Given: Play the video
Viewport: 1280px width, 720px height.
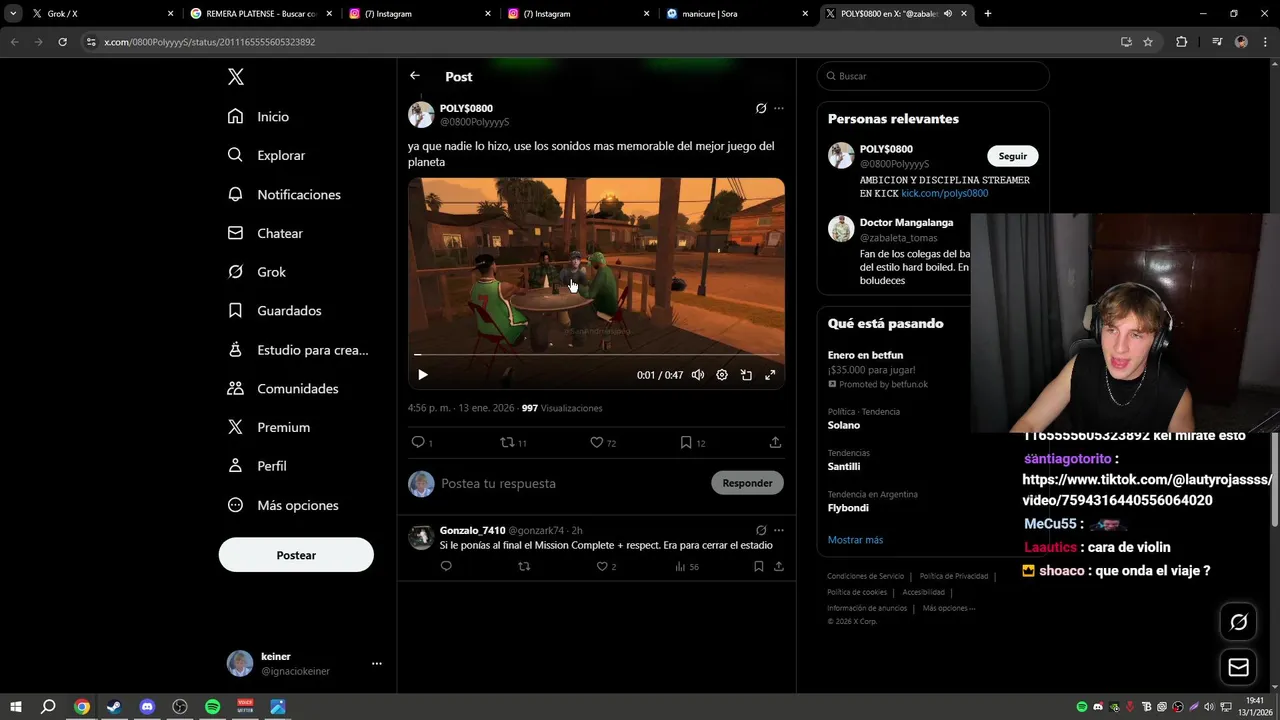Looking at the screenshot, I should pos(423,375).
